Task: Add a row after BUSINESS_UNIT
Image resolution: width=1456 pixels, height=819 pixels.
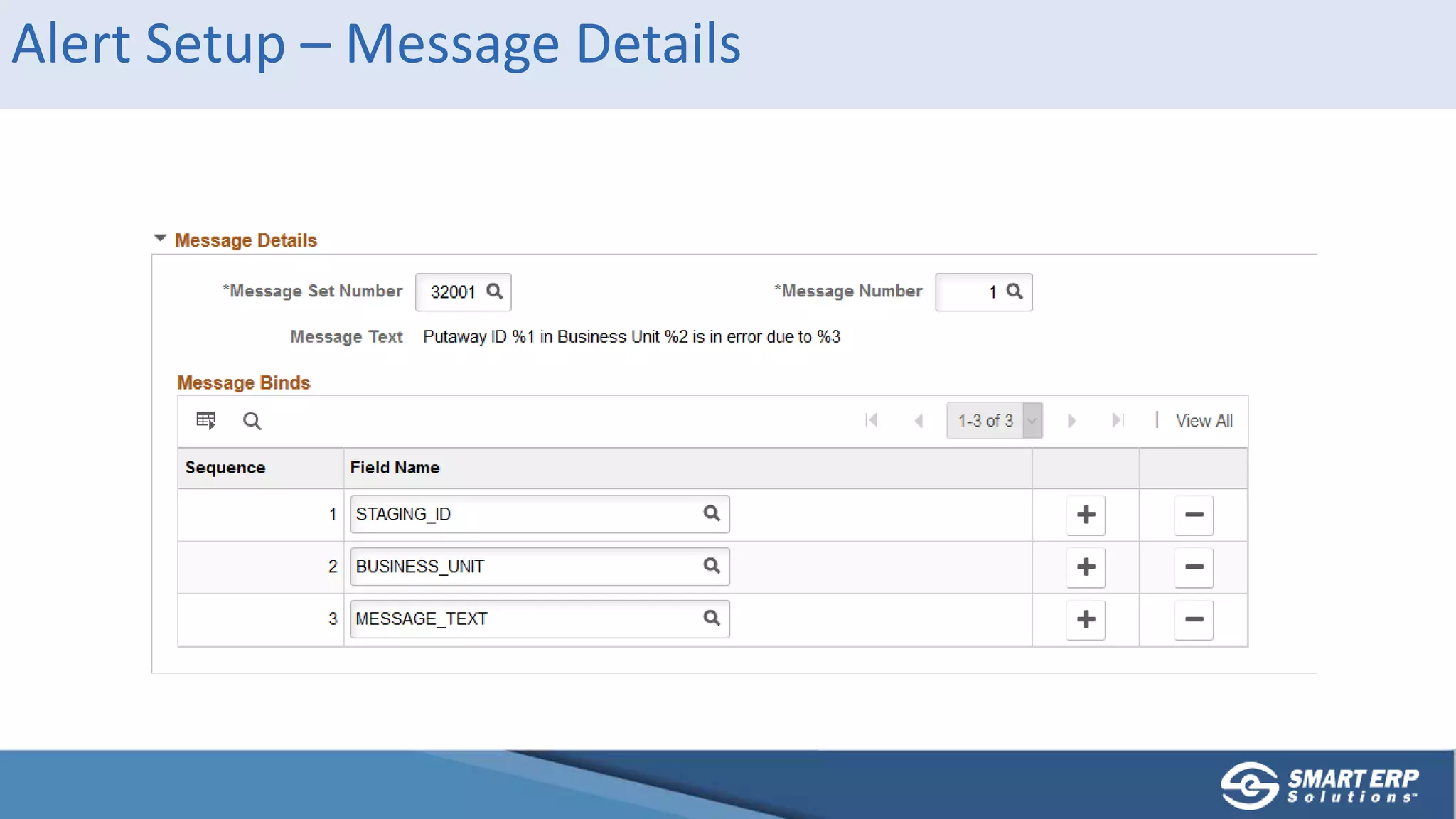Action: [x=1086, y=567]
